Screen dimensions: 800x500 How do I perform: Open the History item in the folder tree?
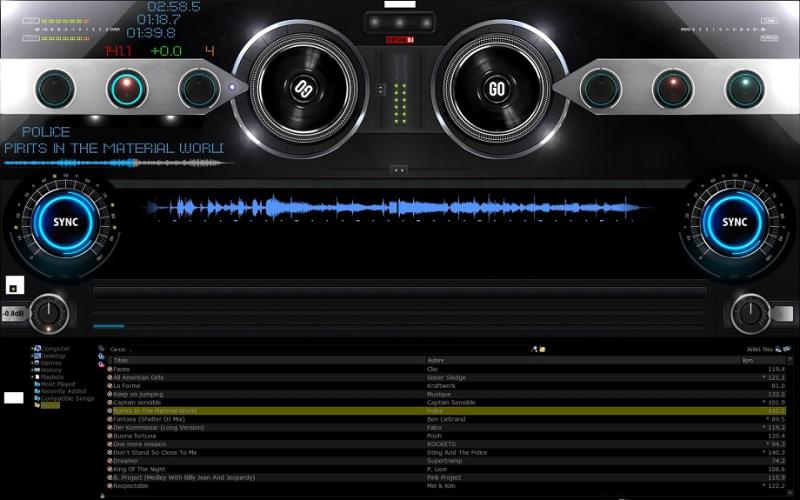point(51,370)
